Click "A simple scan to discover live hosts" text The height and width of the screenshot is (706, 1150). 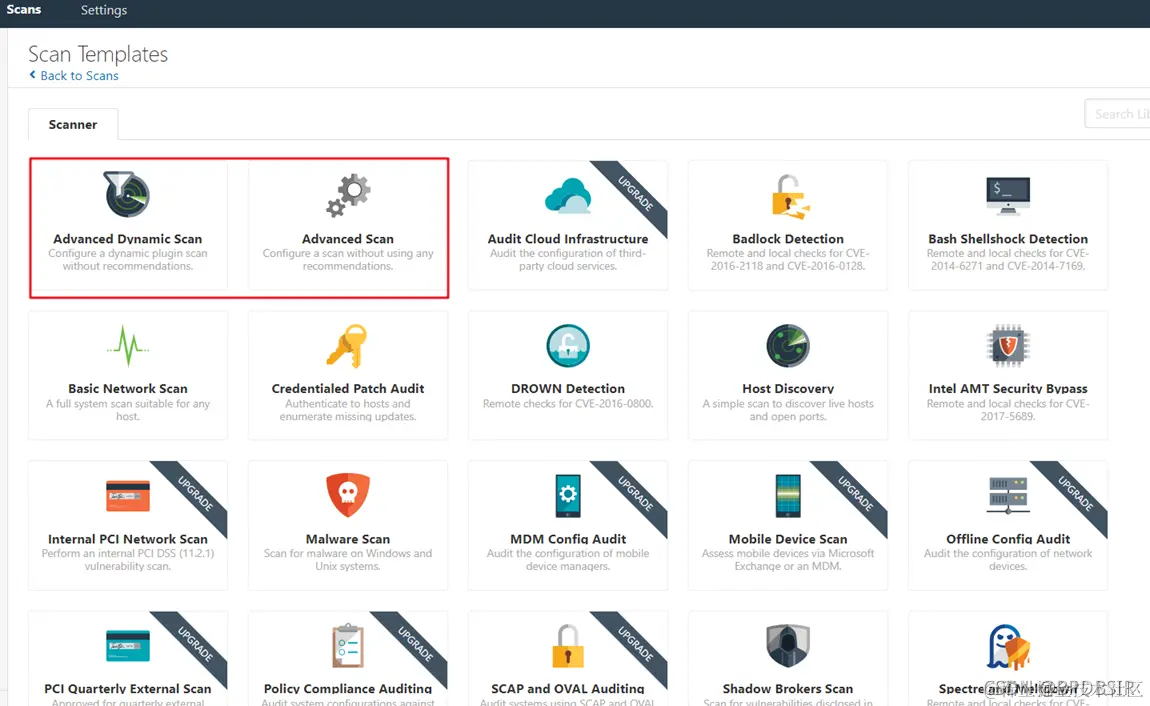click(788, 410)
